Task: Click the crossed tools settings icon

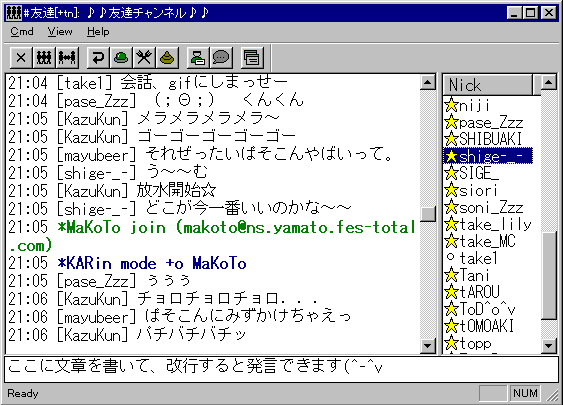Action: click(x=144, y=57)
